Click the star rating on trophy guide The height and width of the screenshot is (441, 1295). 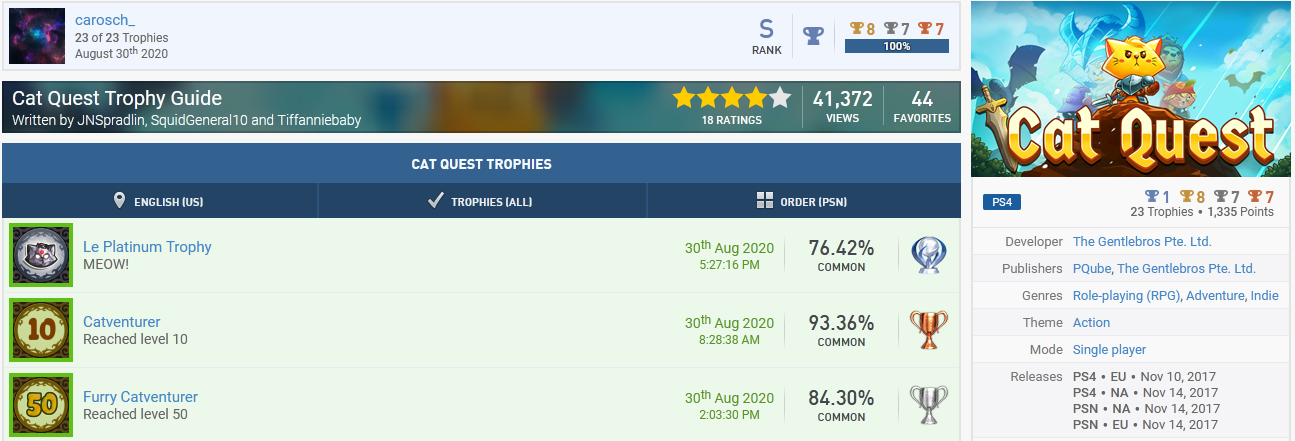click(732, 98)
